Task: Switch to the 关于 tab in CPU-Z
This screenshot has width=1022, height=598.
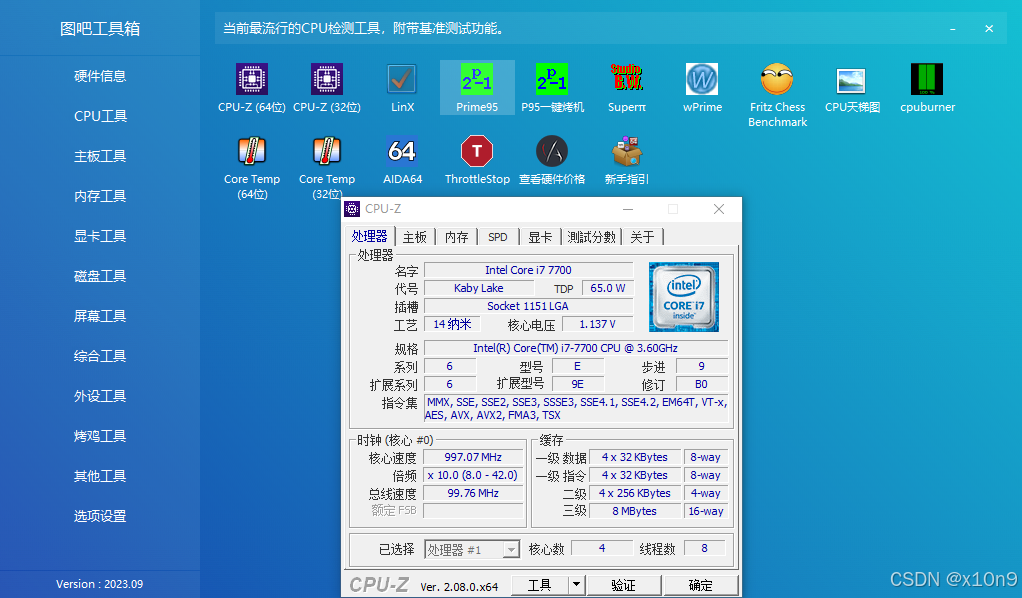Action: point(642,237)
